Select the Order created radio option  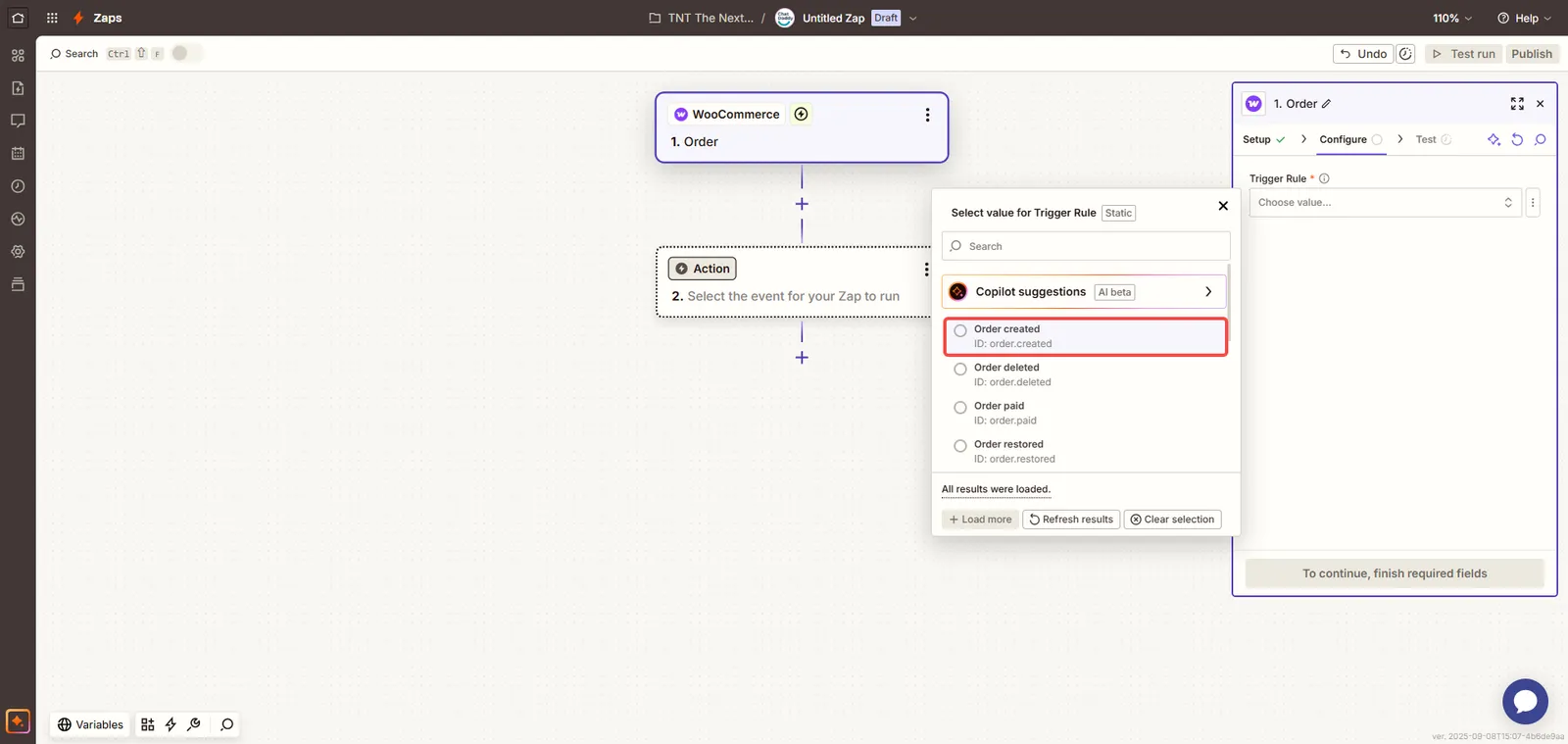click(960, 331)
